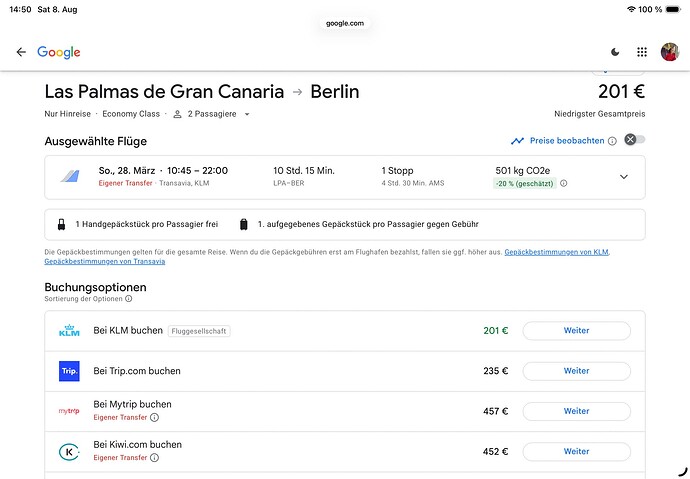
Task: Click the 10 Std. 15 Min. duration
Action: [x=304, y=171]
